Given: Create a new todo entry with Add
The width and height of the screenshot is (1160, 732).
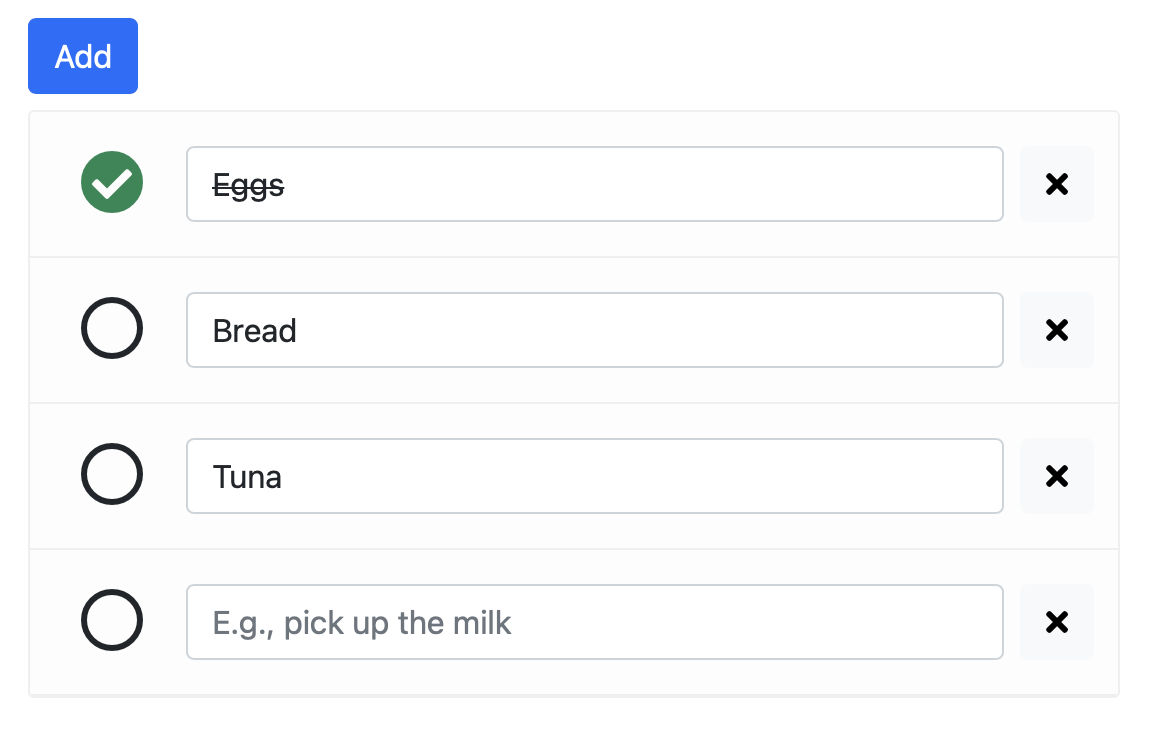Looking at the screenshot, I should coord(83,56).
